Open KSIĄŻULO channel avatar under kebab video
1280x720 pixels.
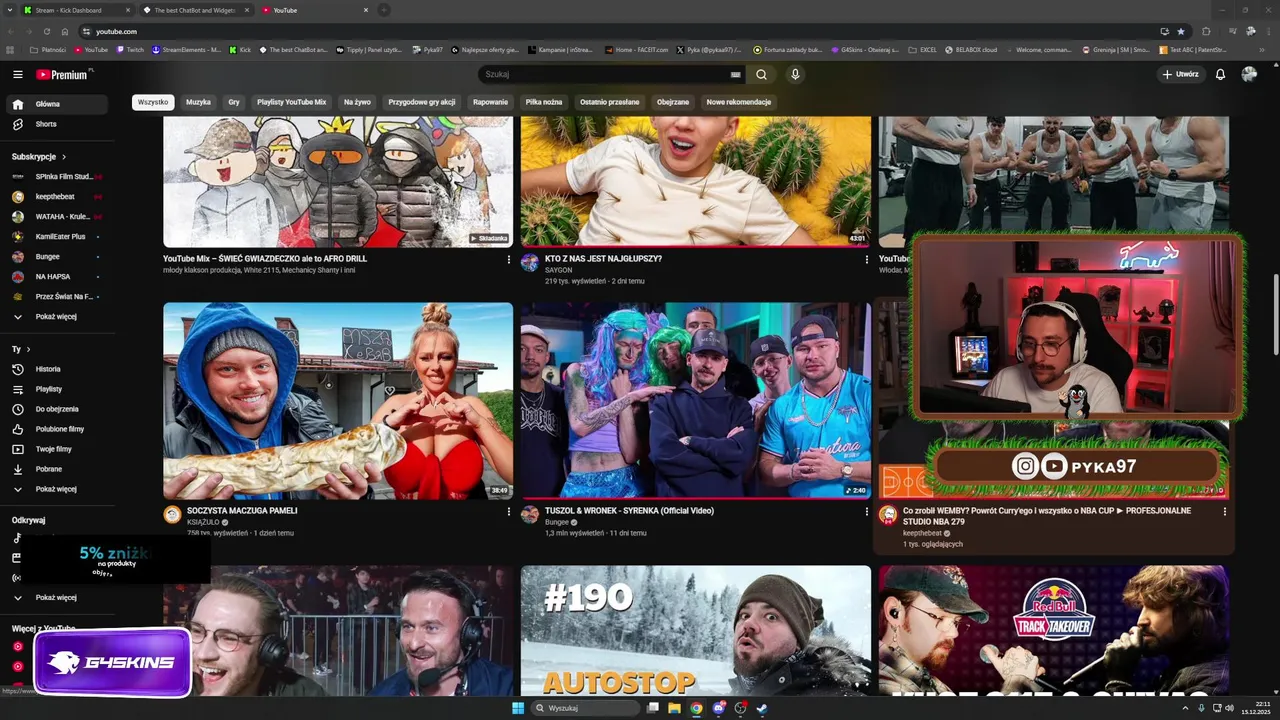pyautogui.click(x=172, y=514)
